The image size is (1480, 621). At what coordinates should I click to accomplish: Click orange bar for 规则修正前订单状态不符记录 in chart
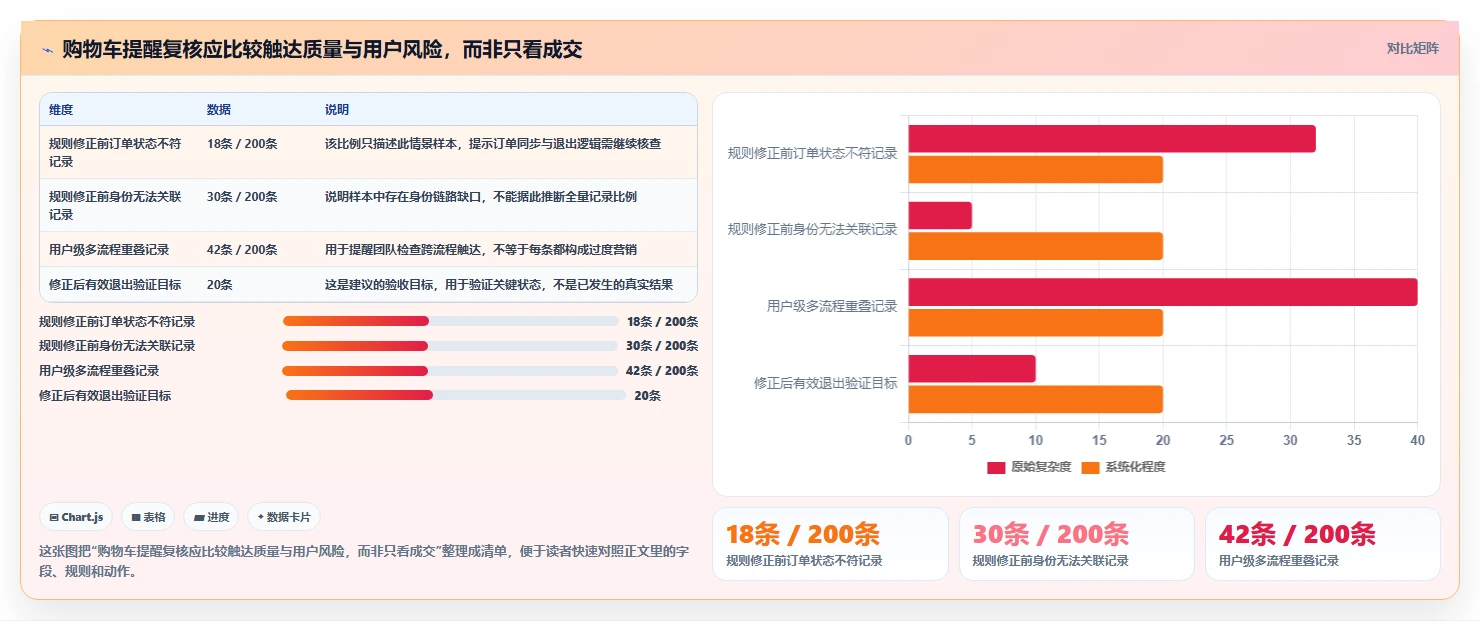[x=1035, y=170]
